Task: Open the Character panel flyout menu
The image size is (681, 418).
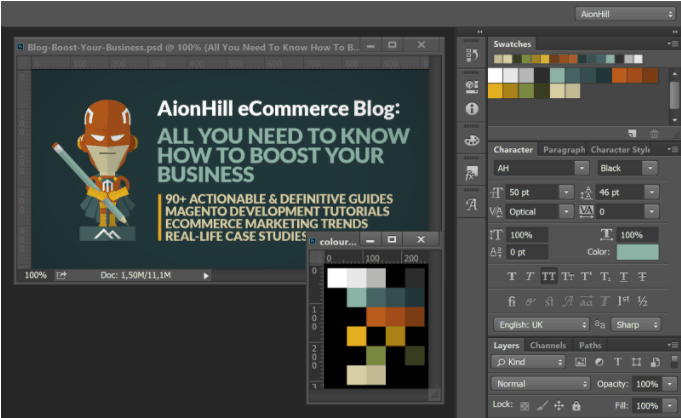Action: 672,149
